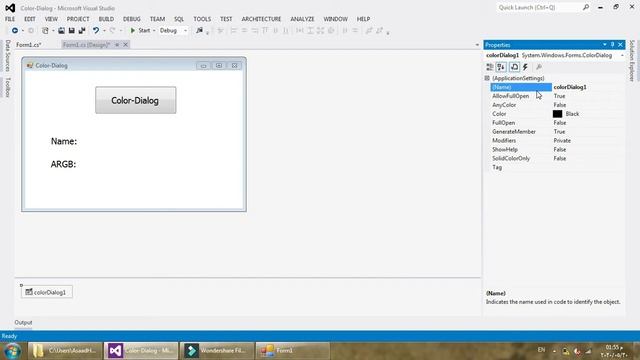The image size is (640, 360).
Task: Open the Output panel tab
Action: tap(23, 322)
